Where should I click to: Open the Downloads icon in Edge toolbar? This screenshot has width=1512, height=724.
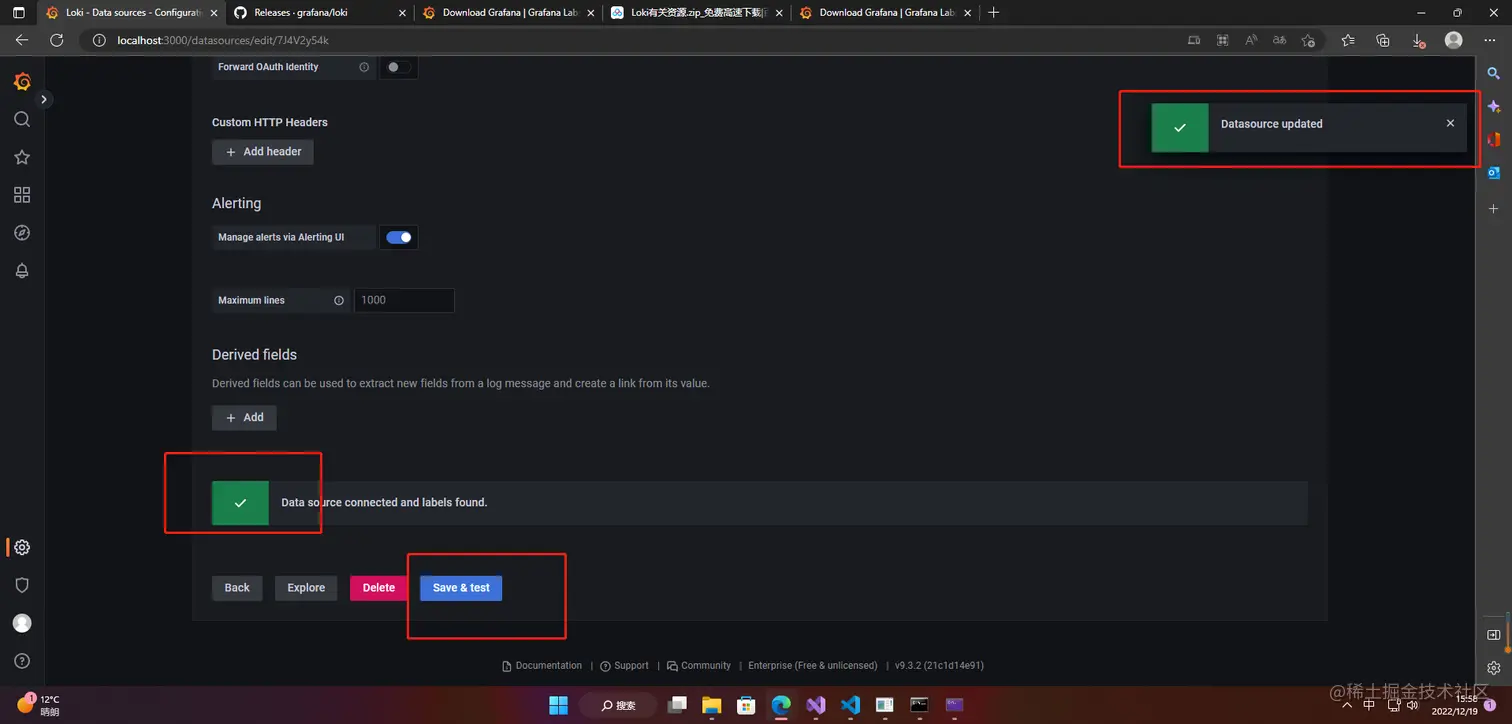tap(1418, 40)
